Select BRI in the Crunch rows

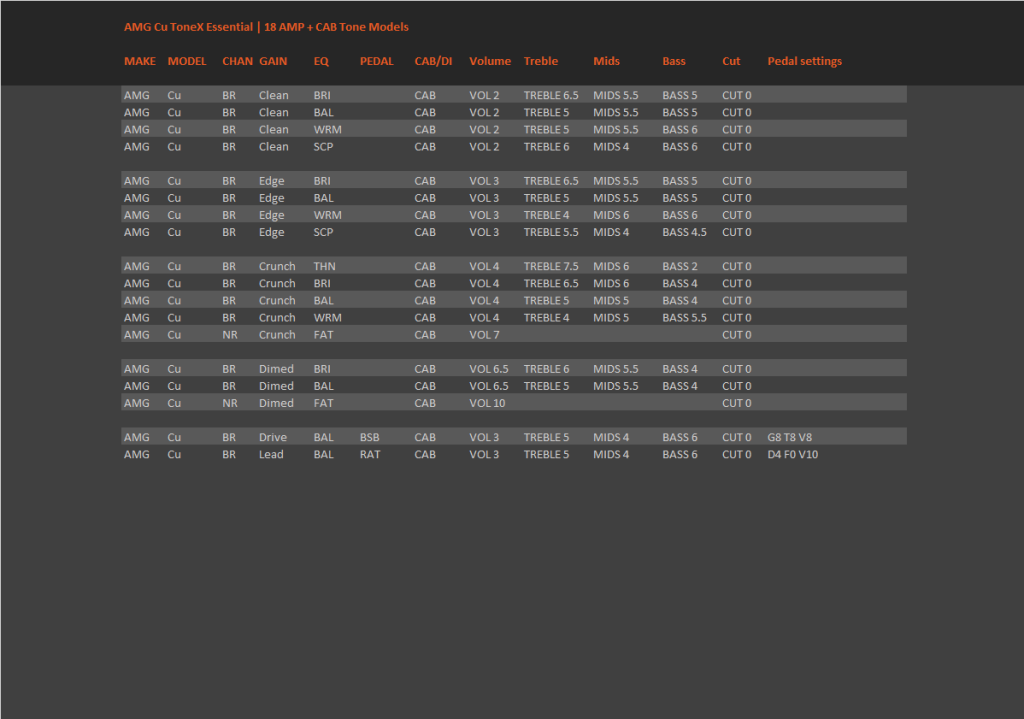tap(322, 283)
